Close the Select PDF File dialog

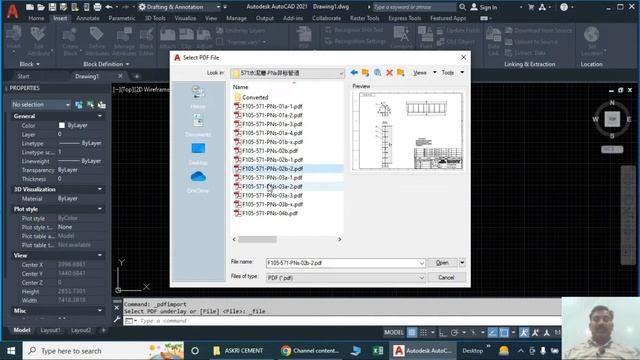point(464,58)
